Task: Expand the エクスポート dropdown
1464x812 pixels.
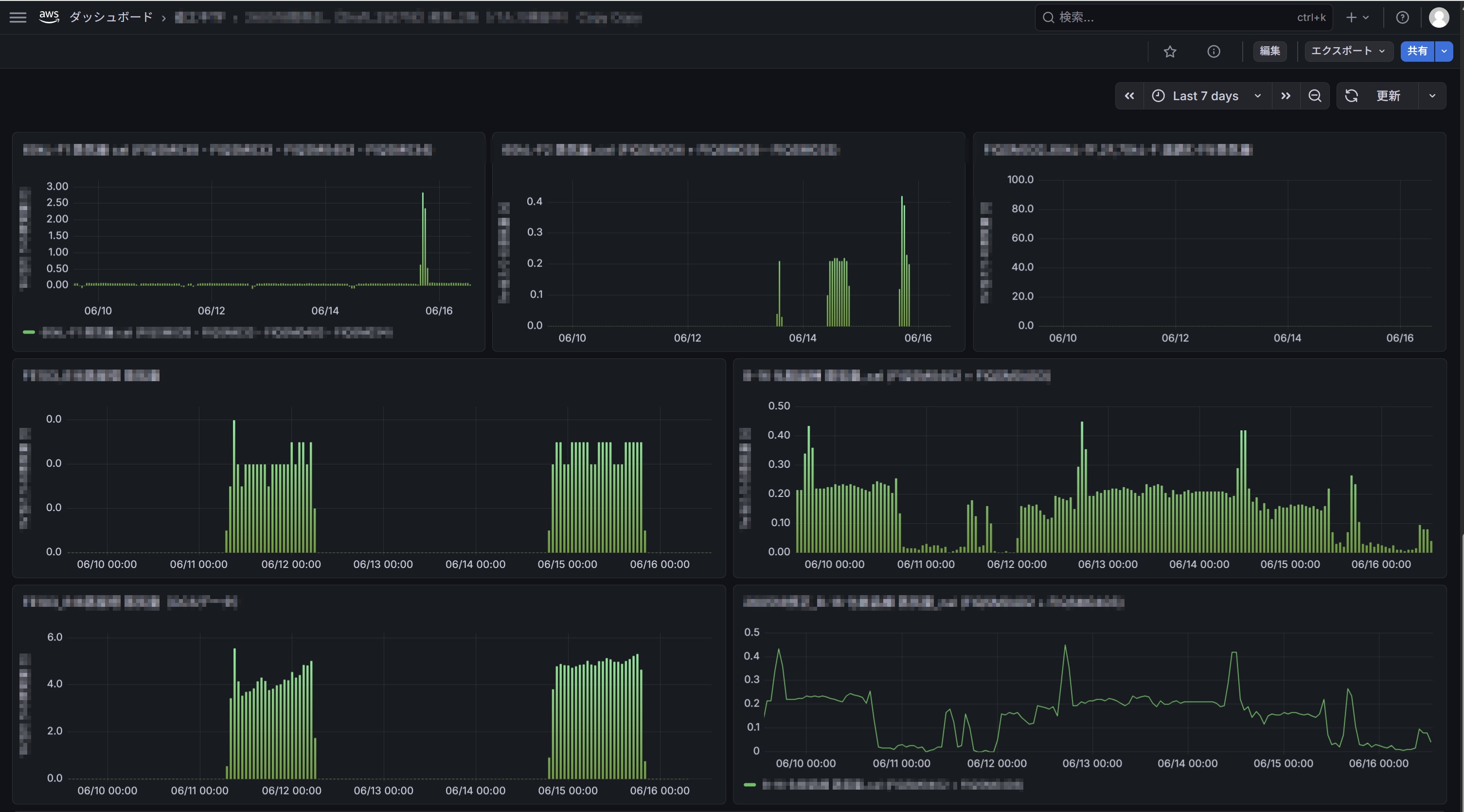Action: tap(1347, 51)
